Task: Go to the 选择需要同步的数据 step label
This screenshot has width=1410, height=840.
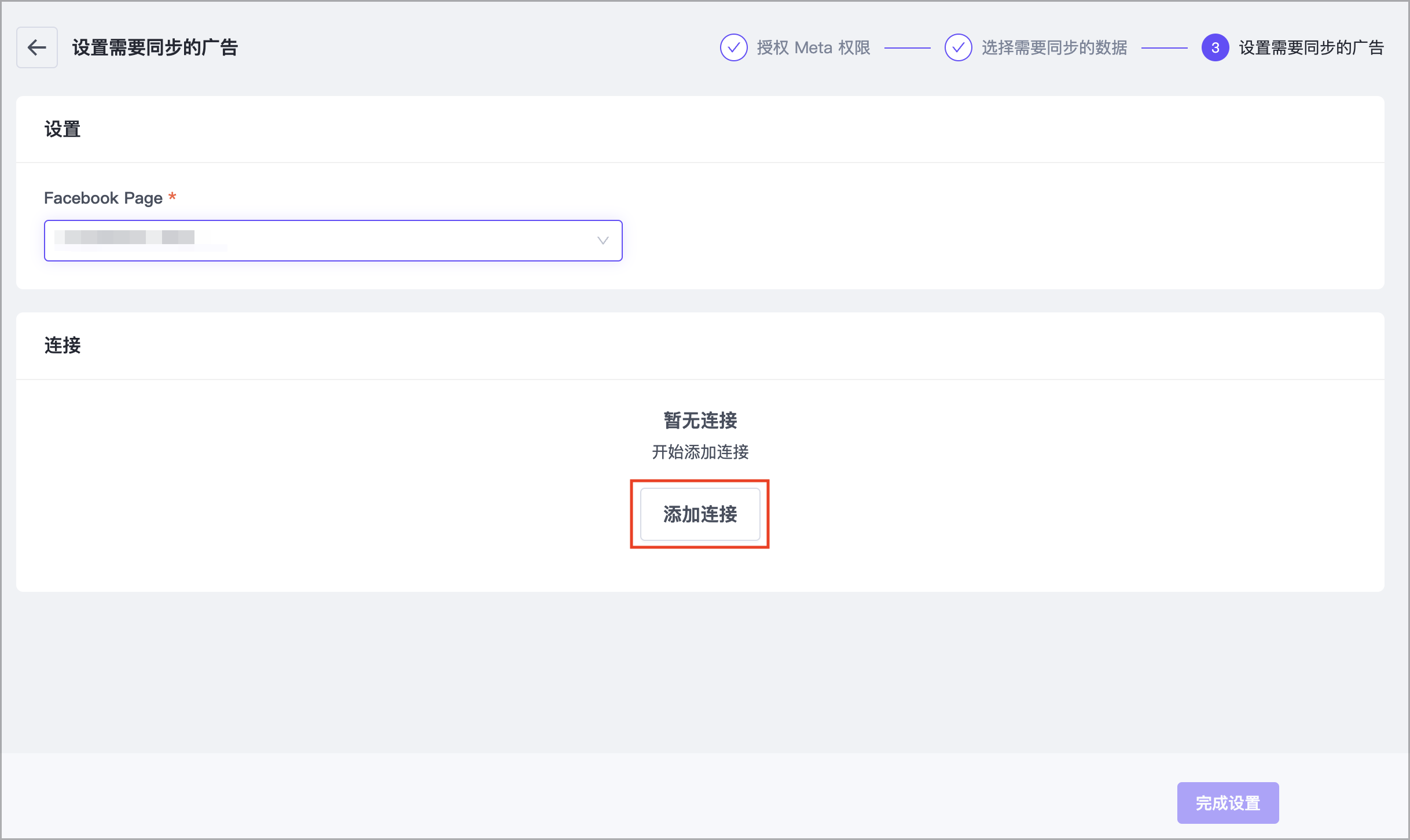Action: (1054, 47)
